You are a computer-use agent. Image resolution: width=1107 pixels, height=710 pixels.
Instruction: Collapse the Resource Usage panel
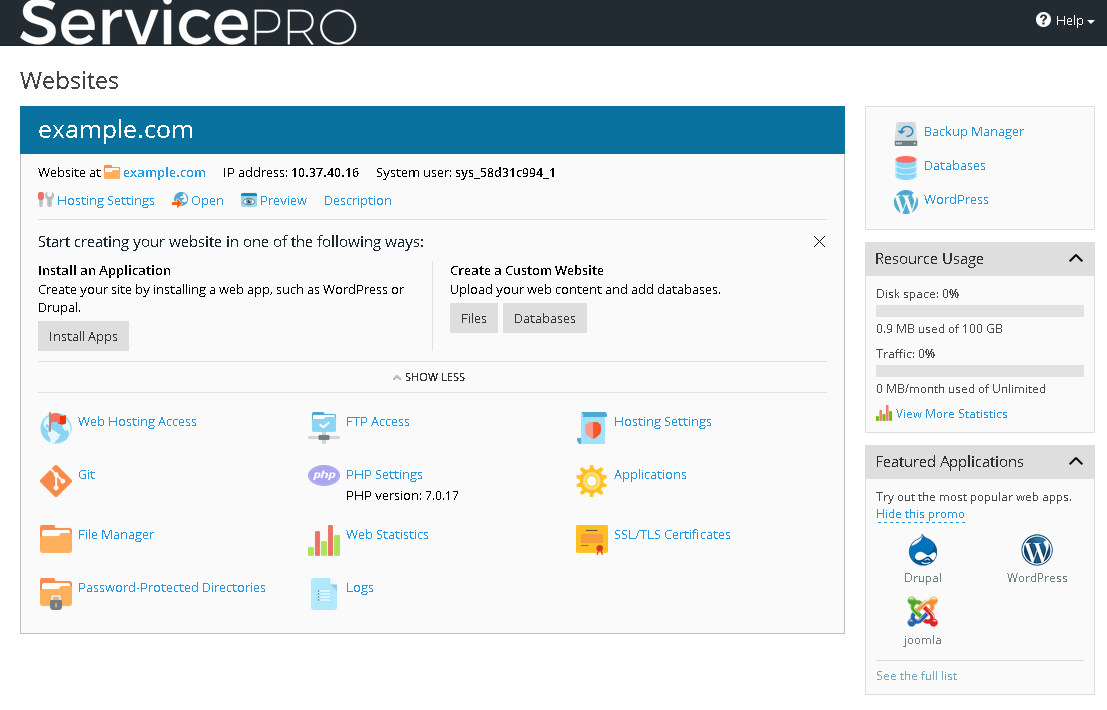click(x=1075, y=259)
